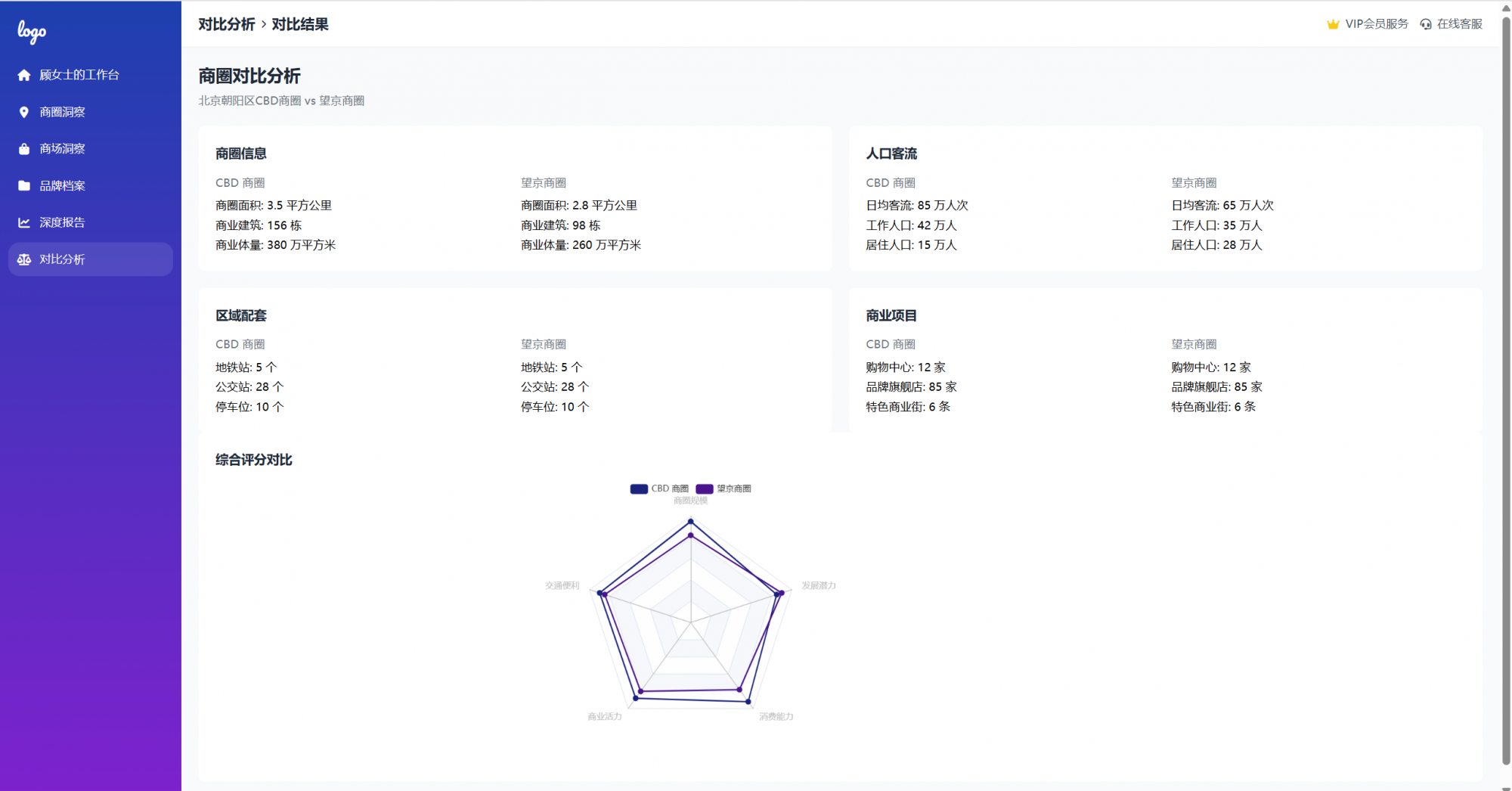The image size is (1512, 791).
Task: Click the line chart icon for 深度报告
Action: click(24, 222)
